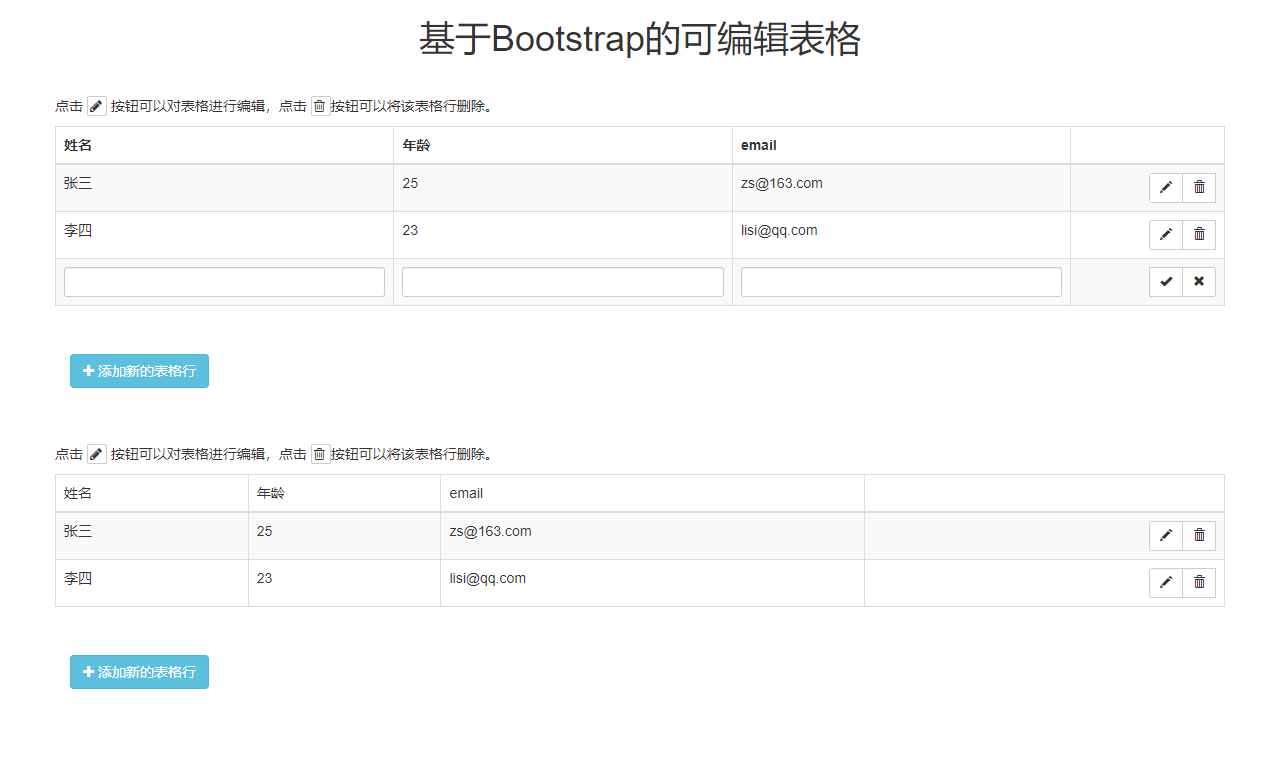Confirm the new row with the checkmark

pos(1166,282)
